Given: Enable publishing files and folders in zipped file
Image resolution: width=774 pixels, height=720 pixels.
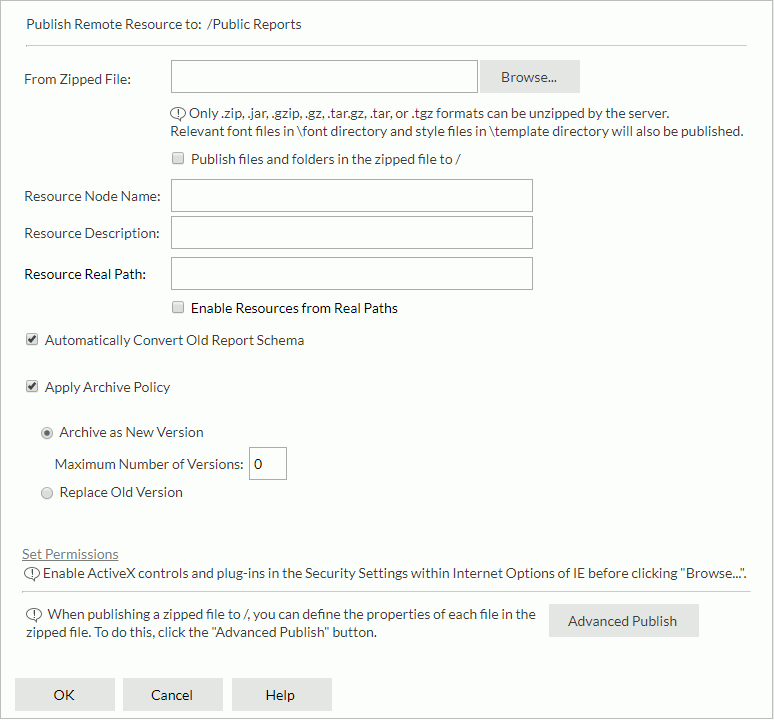Looking at the screenshot, I should coord(178,158).
